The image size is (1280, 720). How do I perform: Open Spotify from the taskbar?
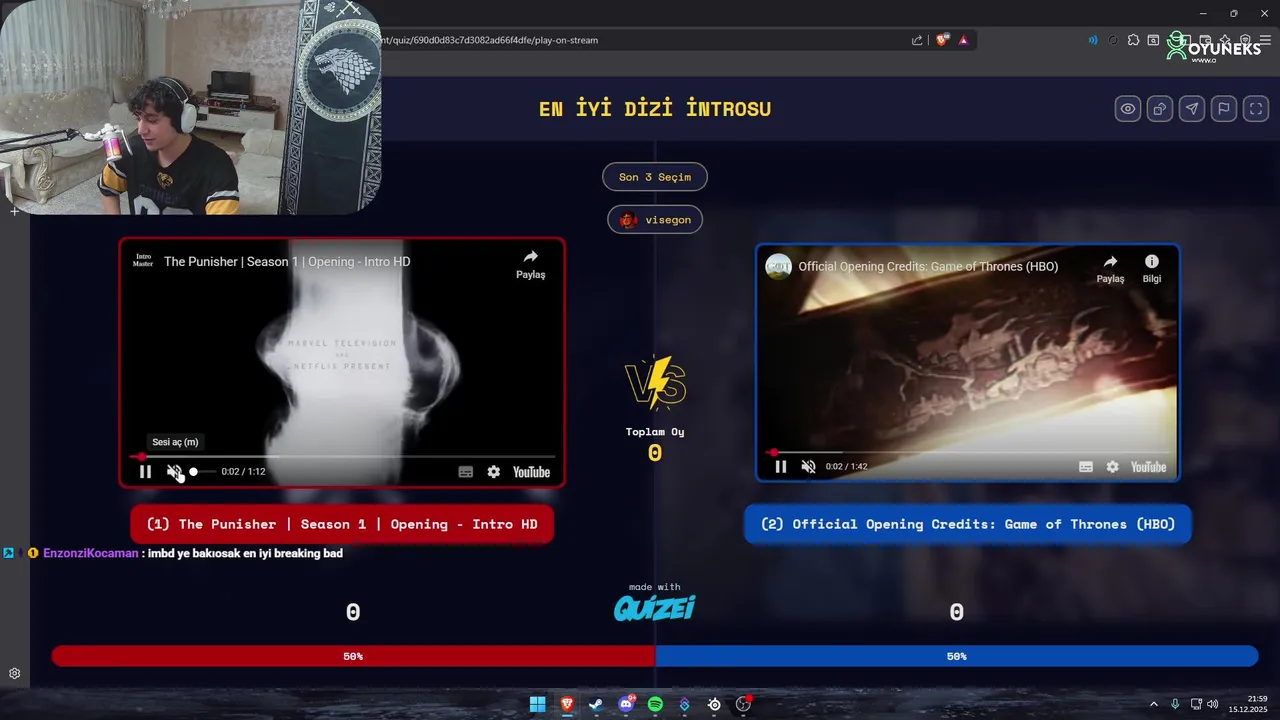pos(655,704)
